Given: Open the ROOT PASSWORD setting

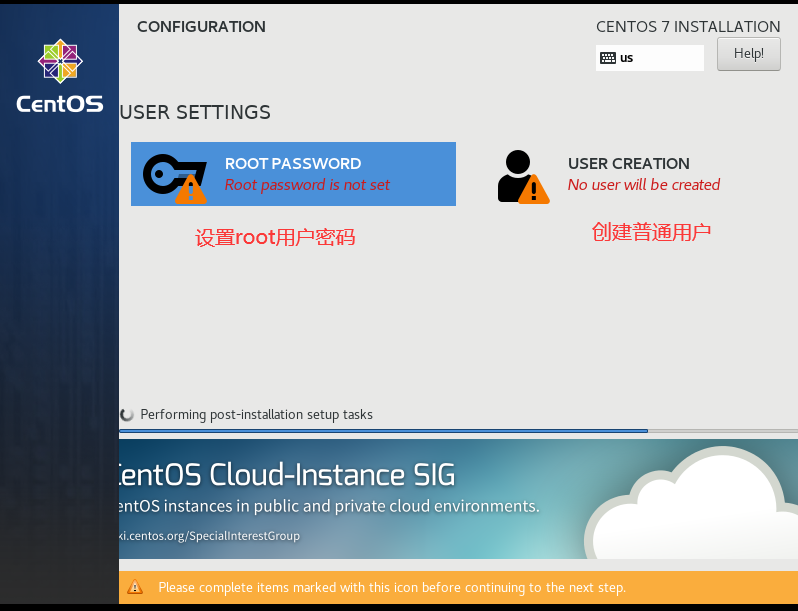Looking at the screenshot, I should point(293,174).
